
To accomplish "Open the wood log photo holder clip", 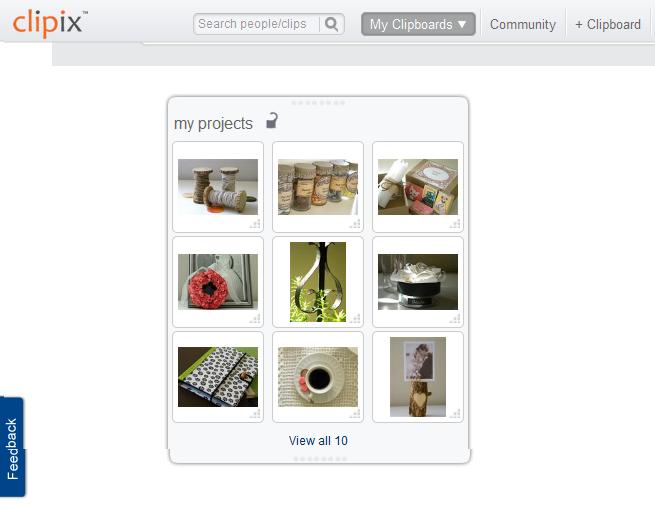I will pos(418,377).
